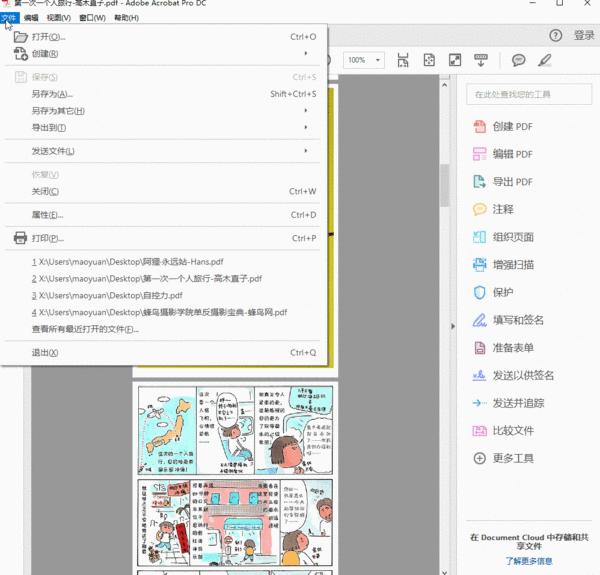
Task: Open the 保护 (Protect) tool
Action: click(x=494, y=292)
